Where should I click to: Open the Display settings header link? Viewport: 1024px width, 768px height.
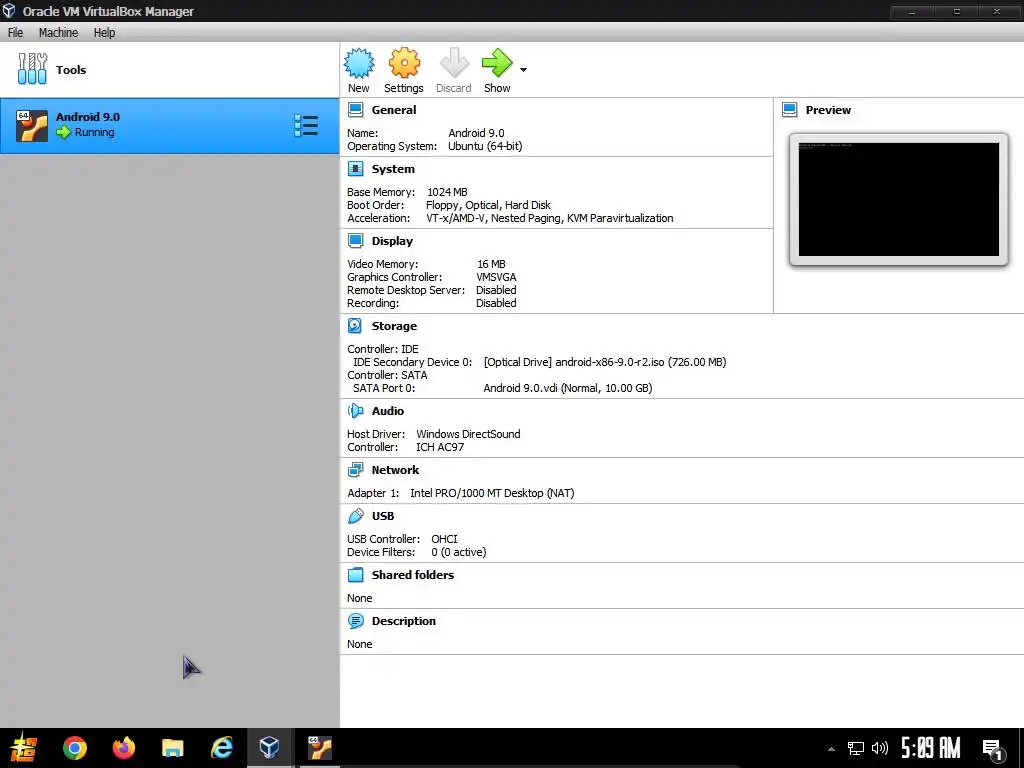point(392,241)
